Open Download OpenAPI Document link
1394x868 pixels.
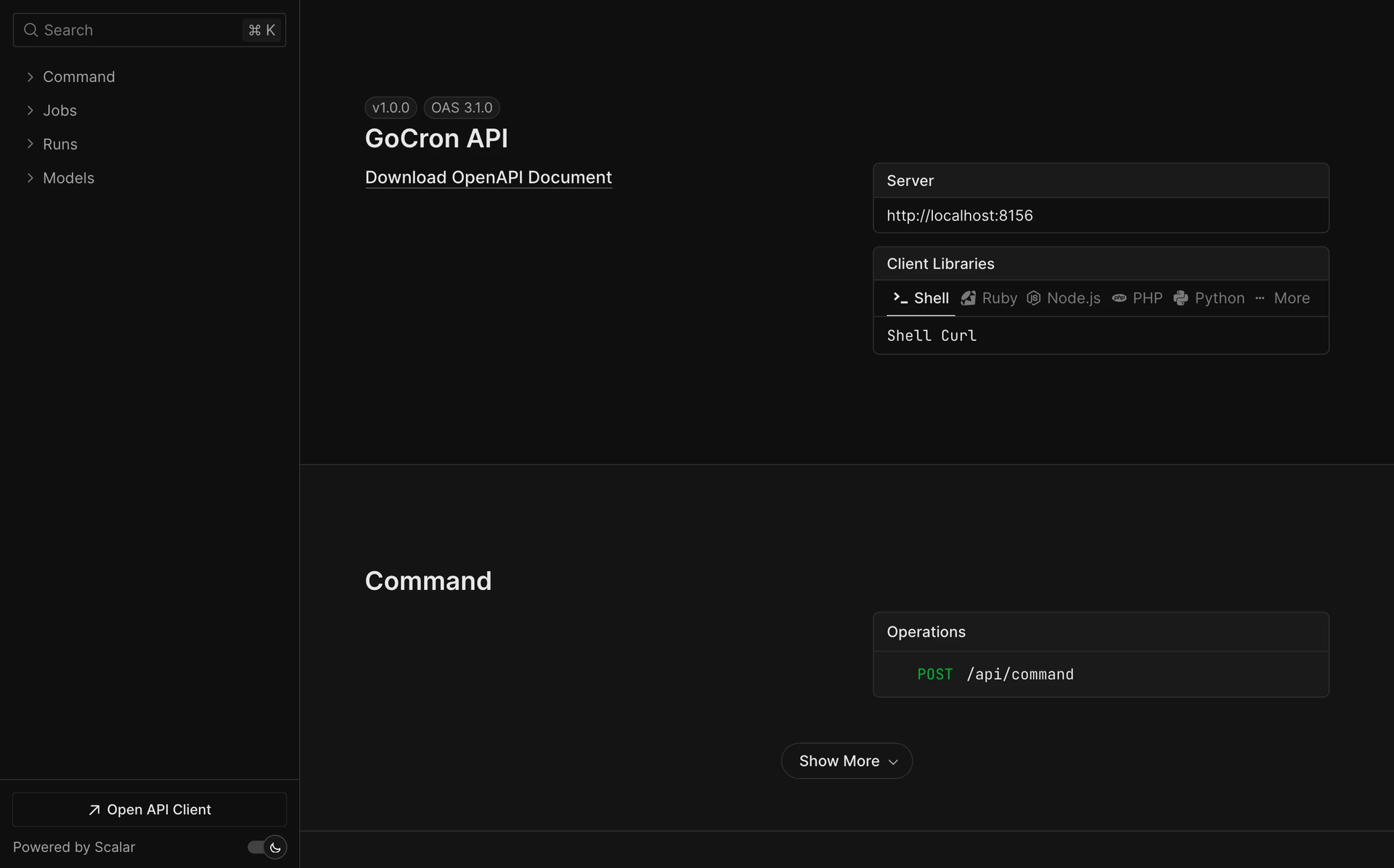click(489, 178)
